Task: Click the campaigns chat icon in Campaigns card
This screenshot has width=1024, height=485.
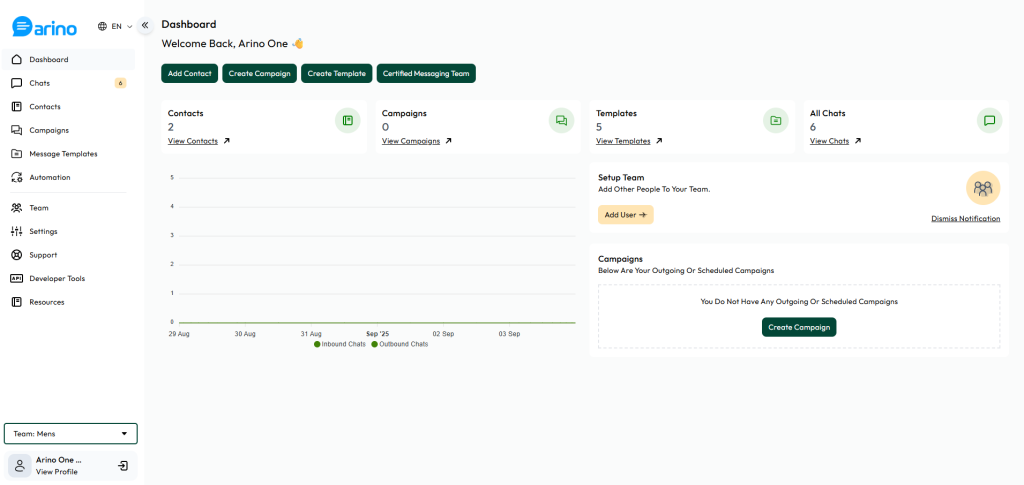Action: (x=562, y=121)
